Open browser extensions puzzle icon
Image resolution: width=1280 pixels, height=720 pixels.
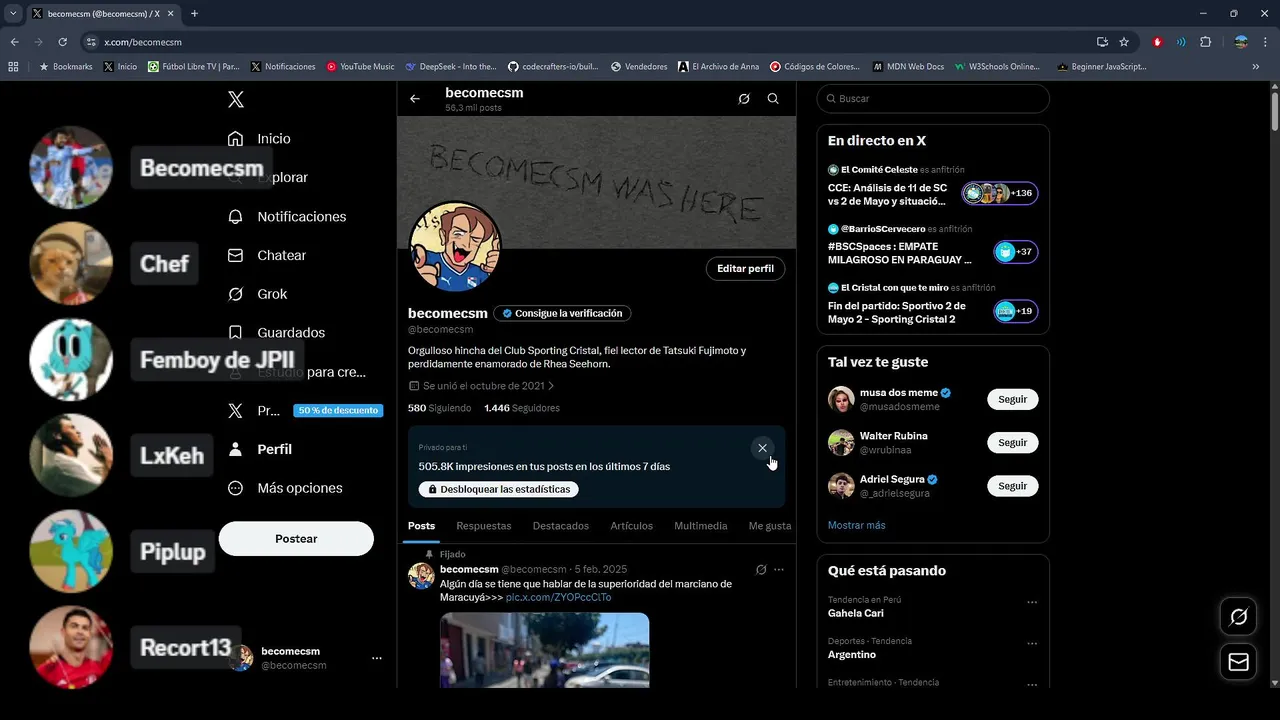1205,42
